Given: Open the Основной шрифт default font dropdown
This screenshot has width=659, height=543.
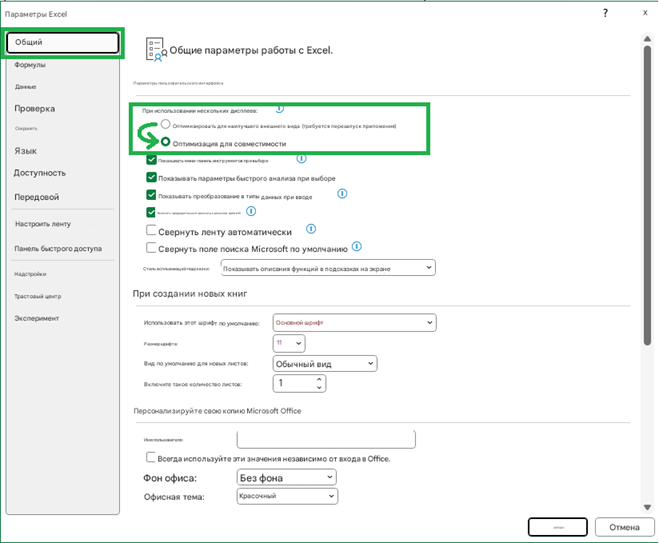Looking at the screenshot, I should click(354, 323).
